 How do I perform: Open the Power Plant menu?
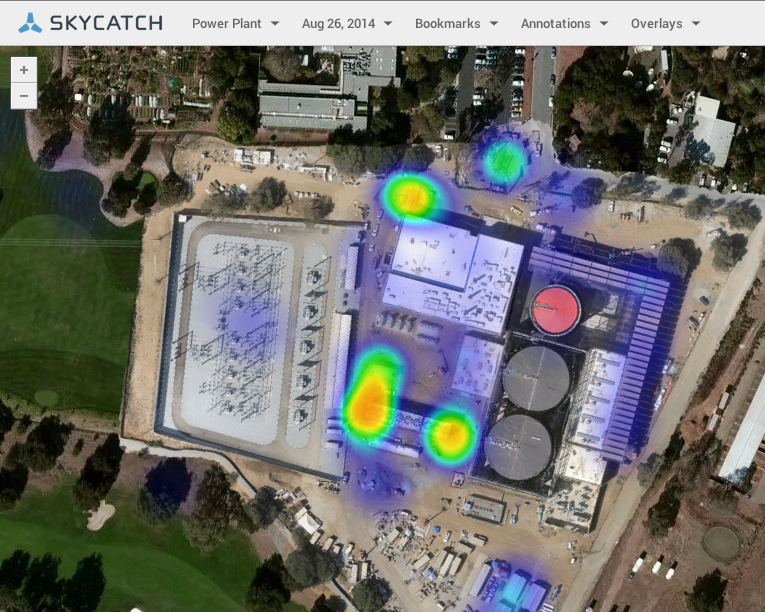click(226, 23)
